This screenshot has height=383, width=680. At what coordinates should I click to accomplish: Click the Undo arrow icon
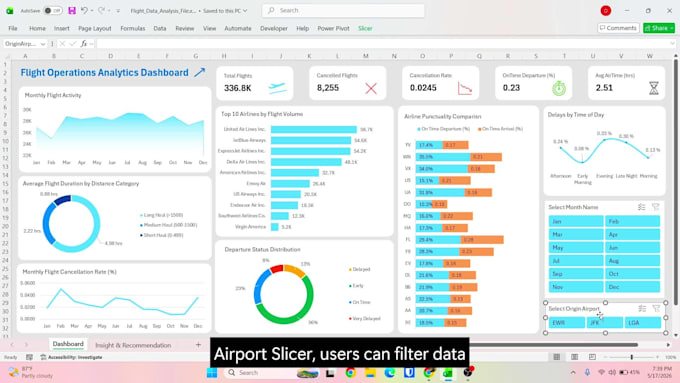(x=85, y=10)
